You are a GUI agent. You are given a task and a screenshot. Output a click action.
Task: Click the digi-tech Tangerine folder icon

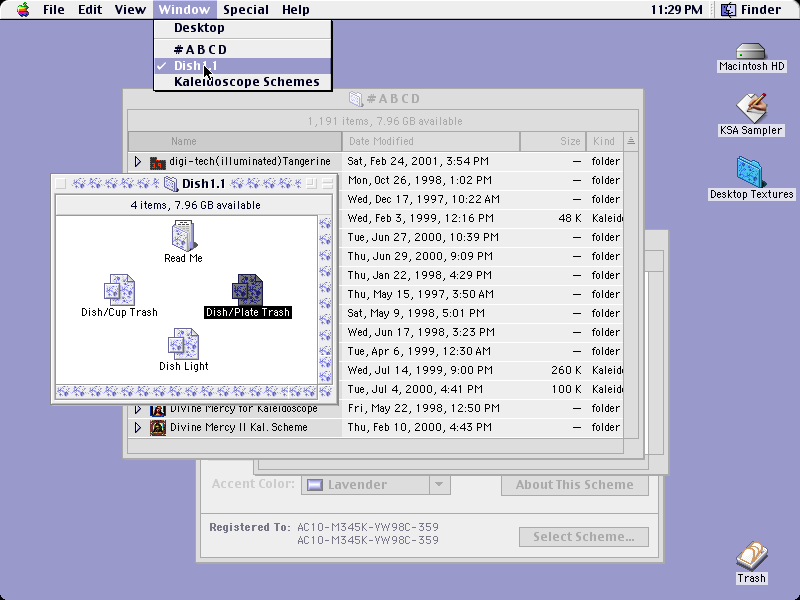[158, 162]
